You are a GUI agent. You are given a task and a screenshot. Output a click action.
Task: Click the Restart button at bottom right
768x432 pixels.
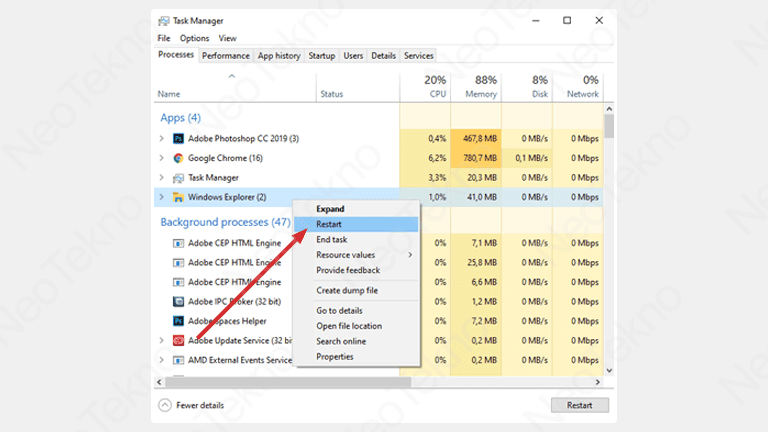(x=579, y=406)
